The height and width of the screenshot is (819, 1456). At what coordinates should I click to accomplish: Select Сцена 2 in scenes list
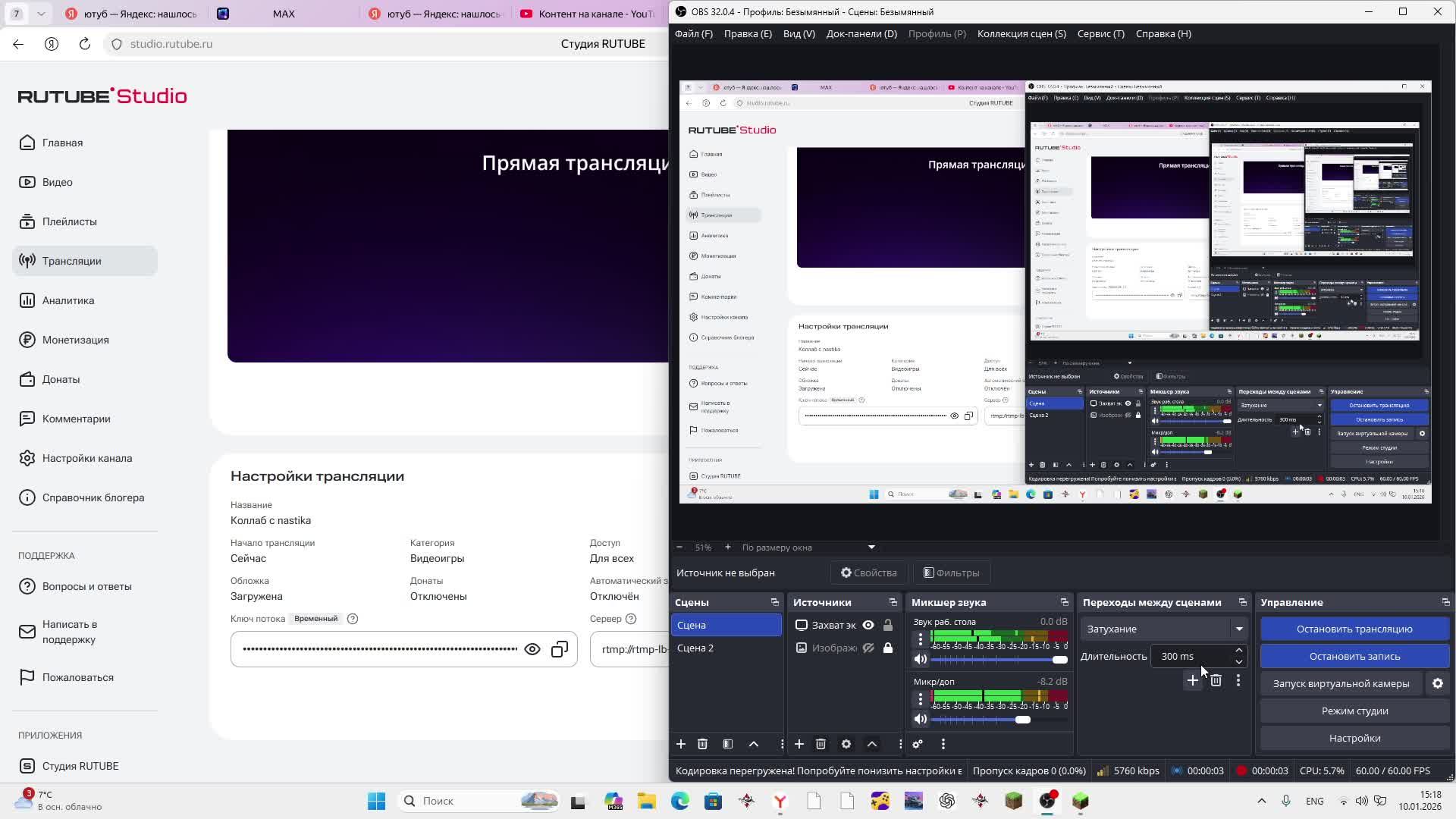(x=695, y=648)
